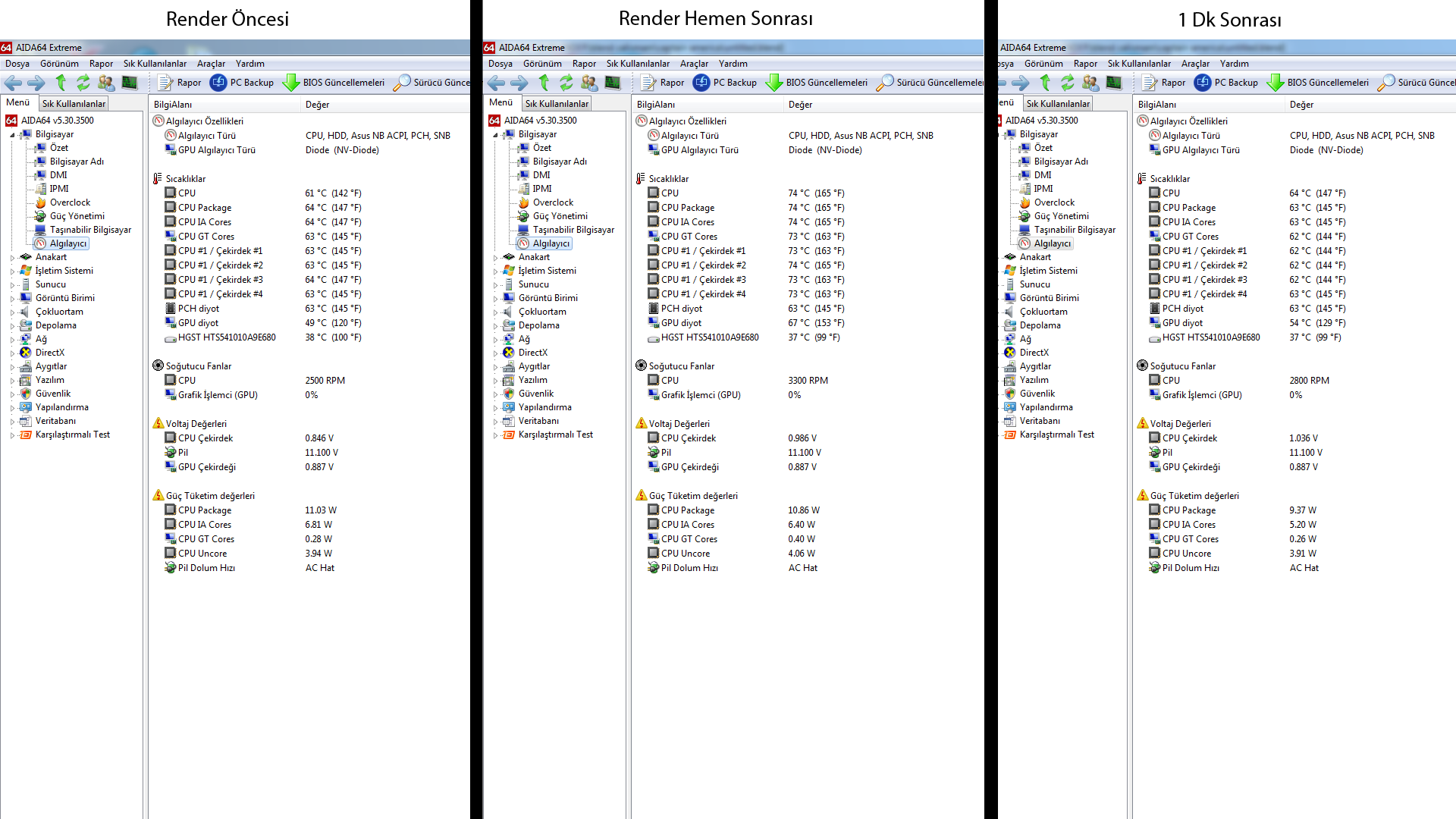Viewport: 1456px width, 819px height.
Task: Go up one level in Render Hemen Sonrası window
Action: (544, 83)
